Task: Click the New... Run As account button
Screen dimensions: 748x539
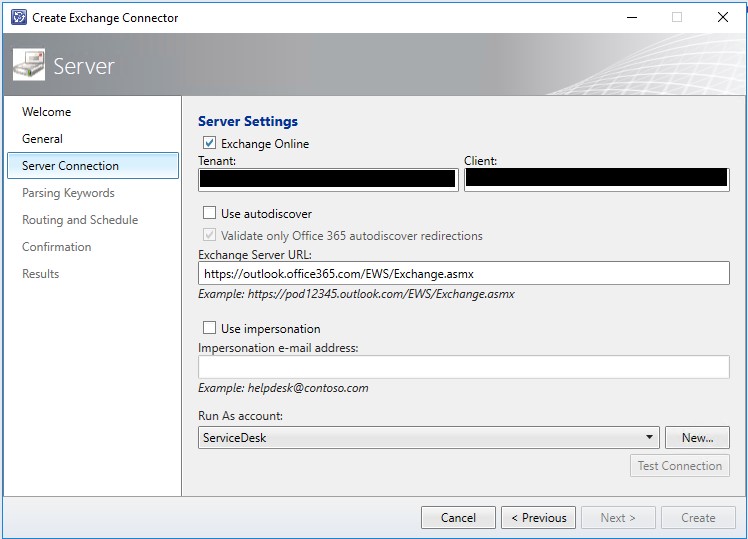Action: tap(697, 437)
